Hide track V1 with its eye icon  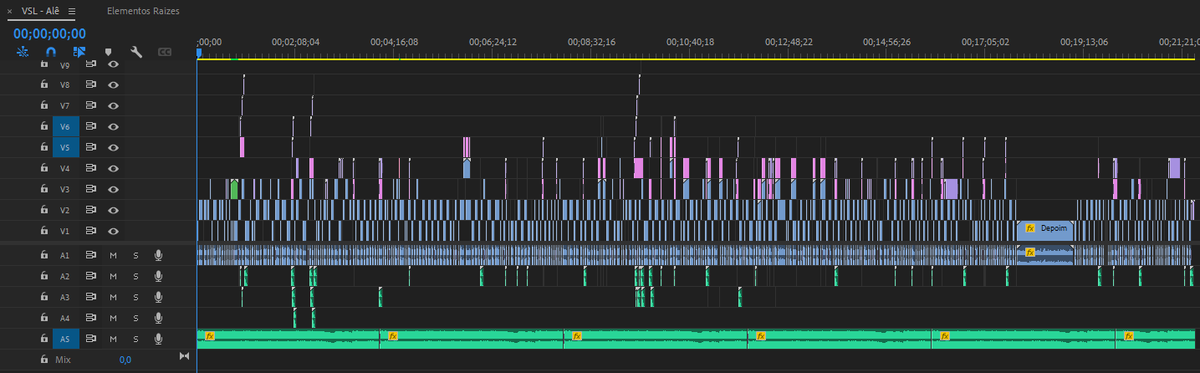click(x=114, y=231)
